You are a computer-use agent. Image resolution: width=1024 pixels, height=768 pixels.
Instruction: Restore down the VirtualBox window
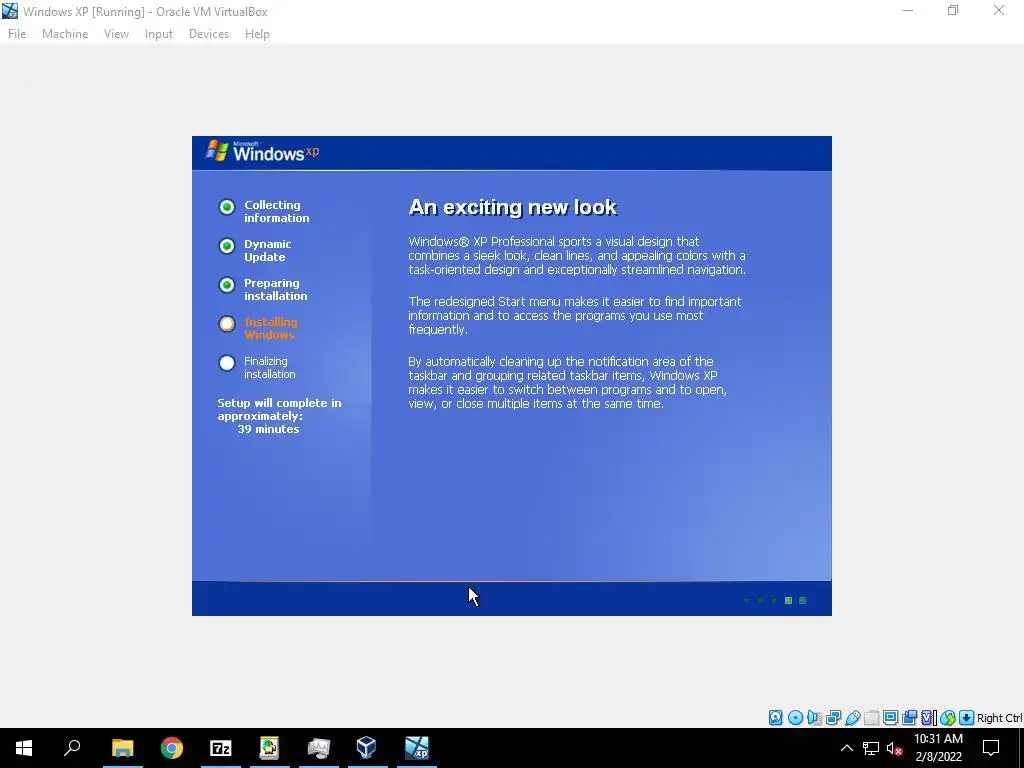[953, 11]
